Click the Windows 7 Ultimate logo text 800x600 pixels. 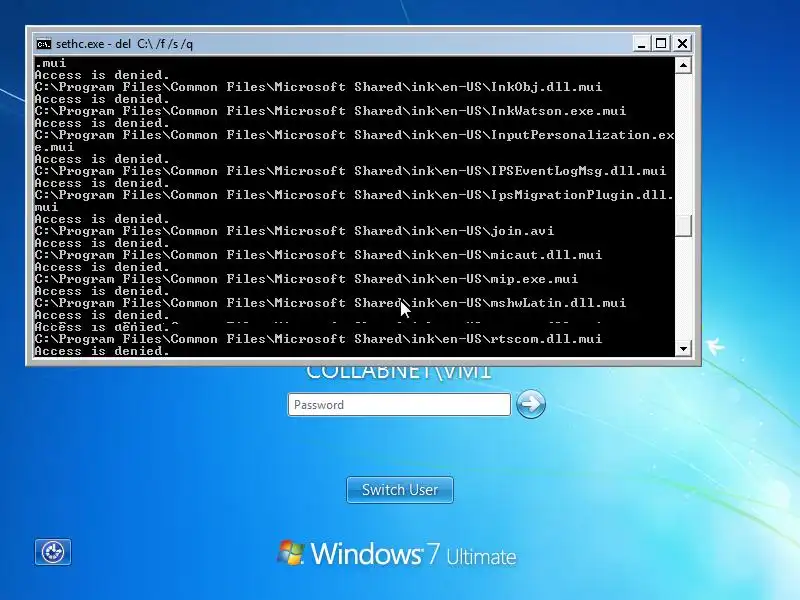397,554
